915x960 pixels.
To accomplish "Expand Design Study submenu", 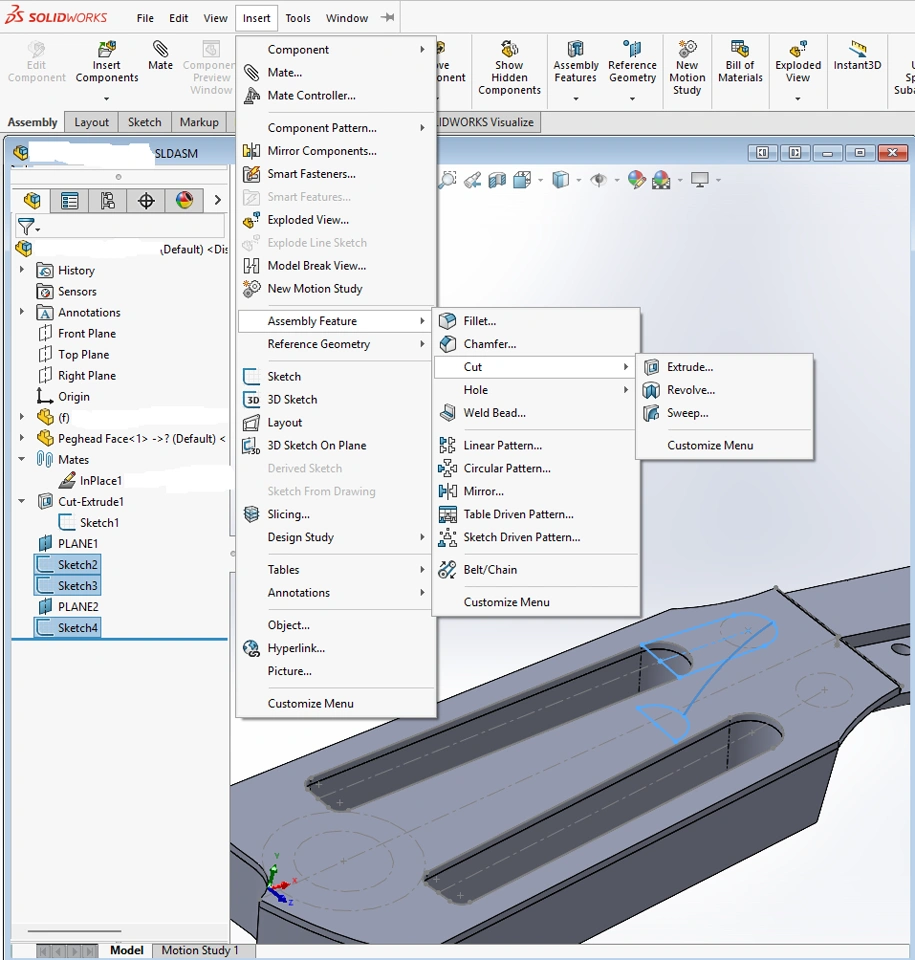I will 336,537.
